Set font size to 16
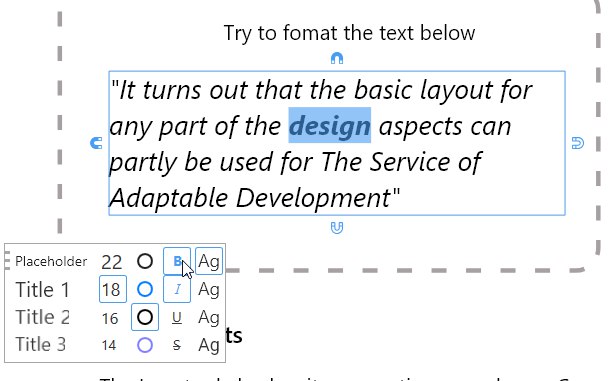The height and width of the screenshot is (381, 612). [x=110, y=318]
